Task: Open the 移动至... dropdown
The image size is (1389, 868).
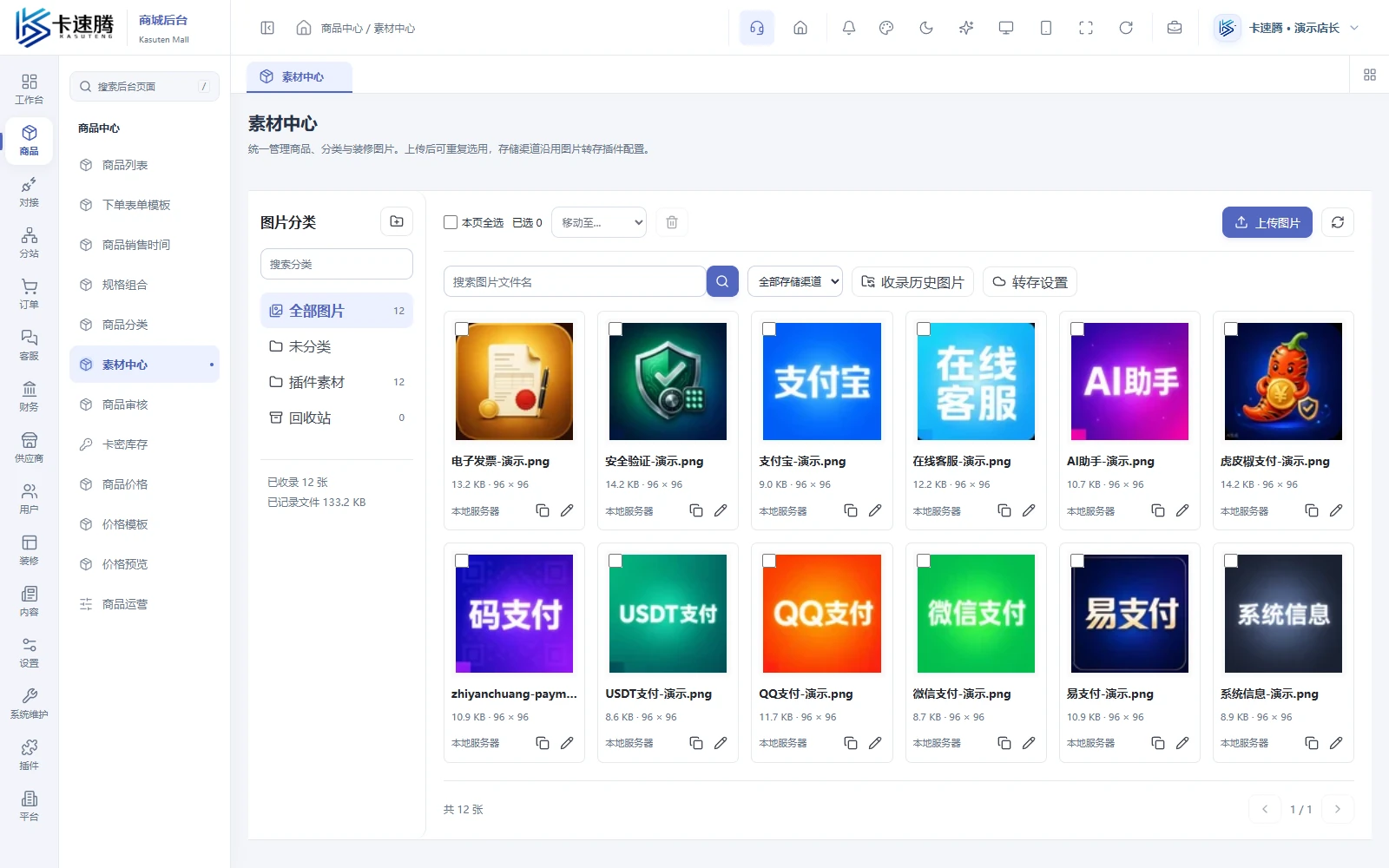Action: 599,222
